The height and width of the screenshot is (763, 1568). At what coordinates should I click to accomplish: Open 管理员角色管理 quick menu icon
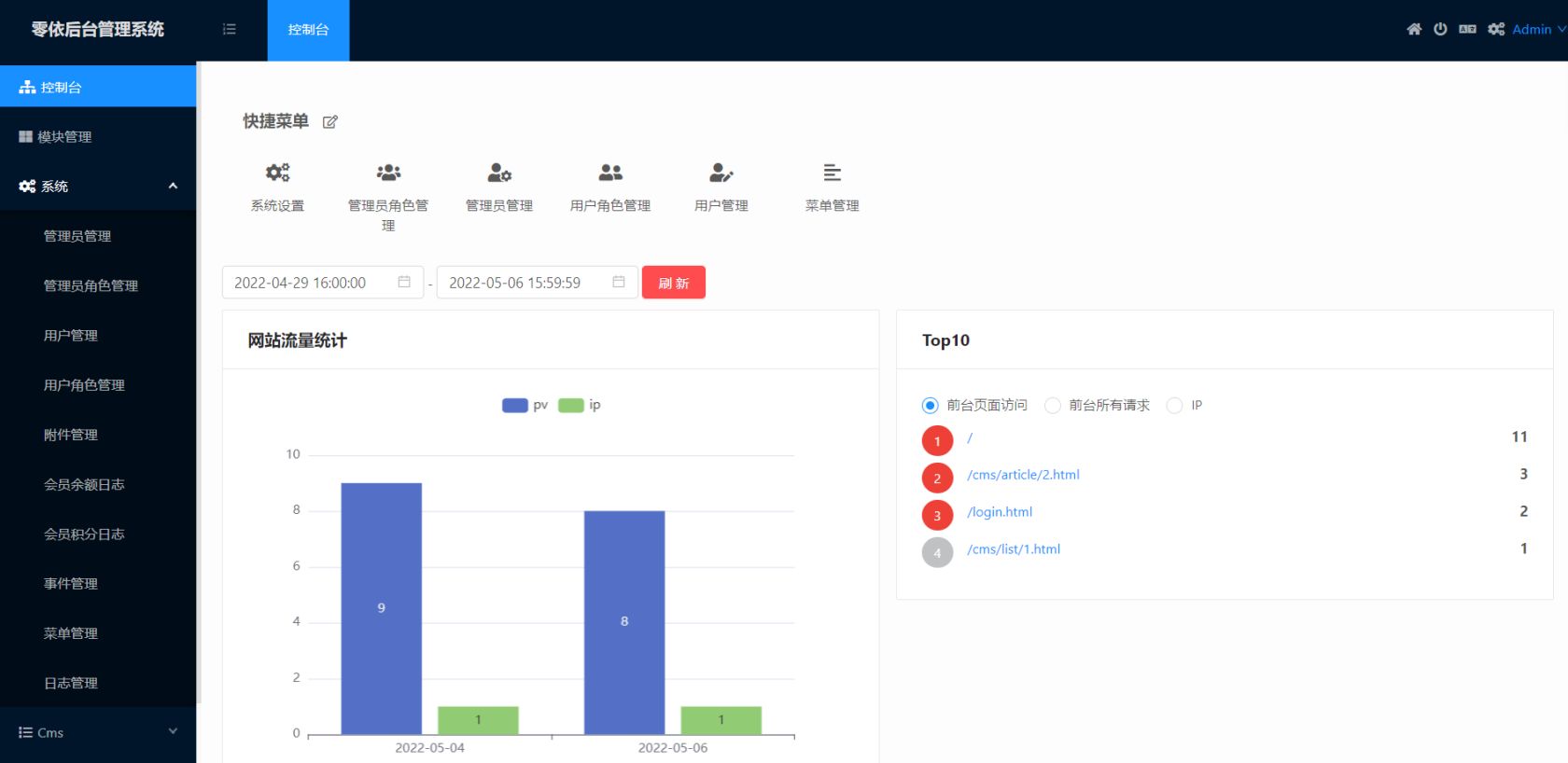pyautogui.click(x=388, y=173)
